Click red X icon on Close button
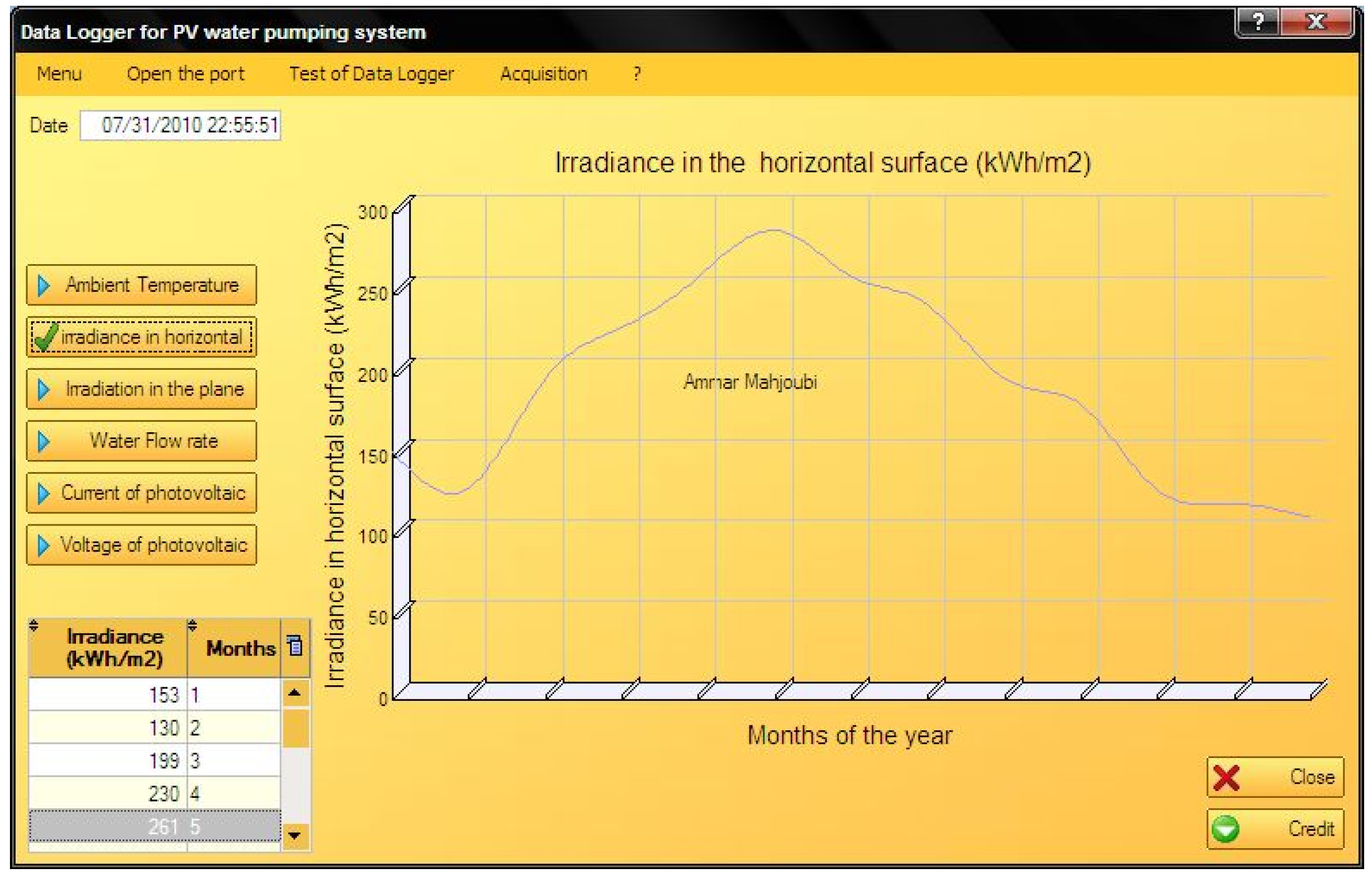Image resolution: width=1372 pixels, height=878 pixels. point(1226,777)
